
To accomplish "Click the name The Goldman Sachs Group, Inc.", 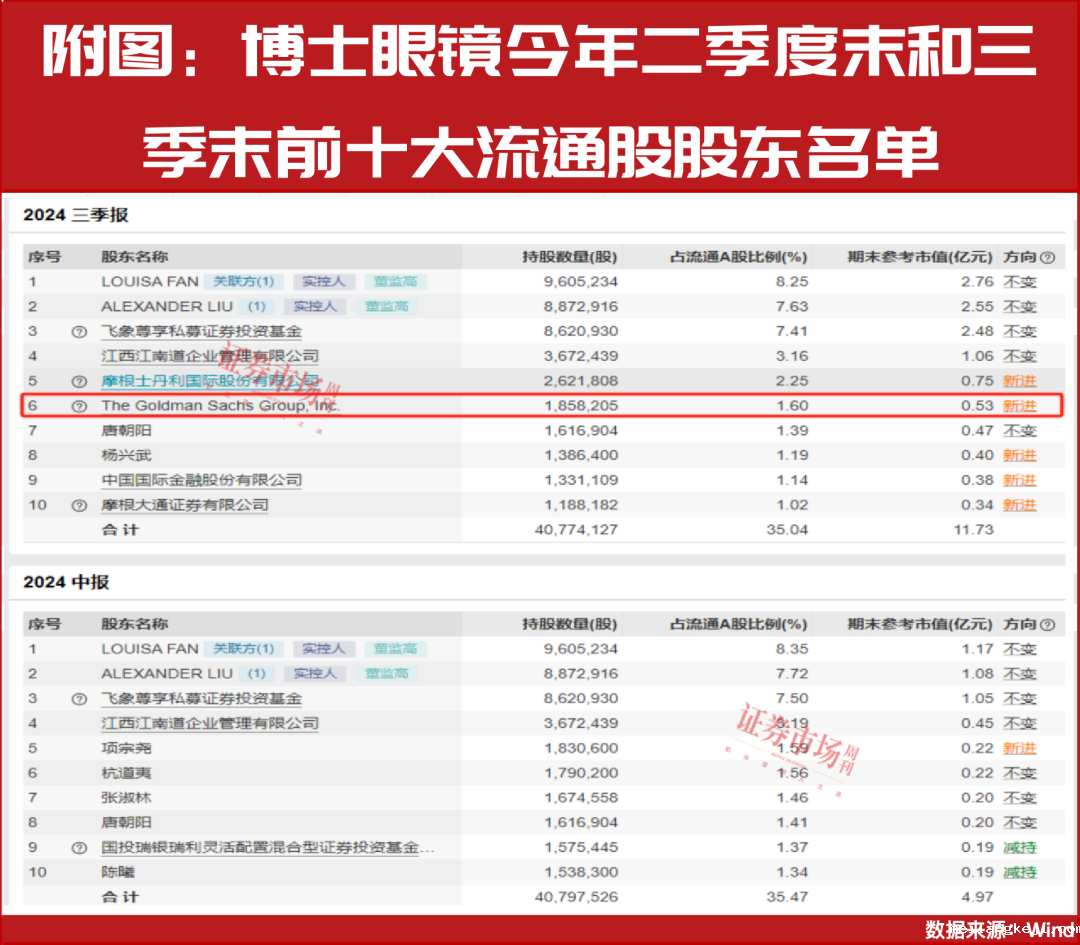I will [x=220, y=406].
